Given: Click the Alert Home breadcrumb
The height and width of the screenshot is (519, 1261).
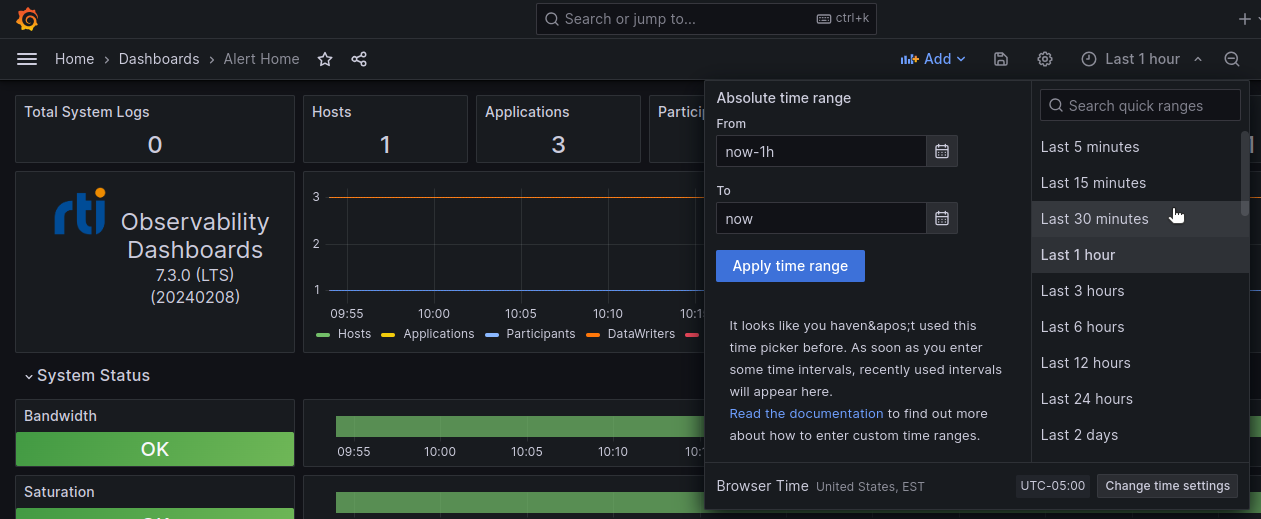Looking at the screenshot, I should point(262,59).
